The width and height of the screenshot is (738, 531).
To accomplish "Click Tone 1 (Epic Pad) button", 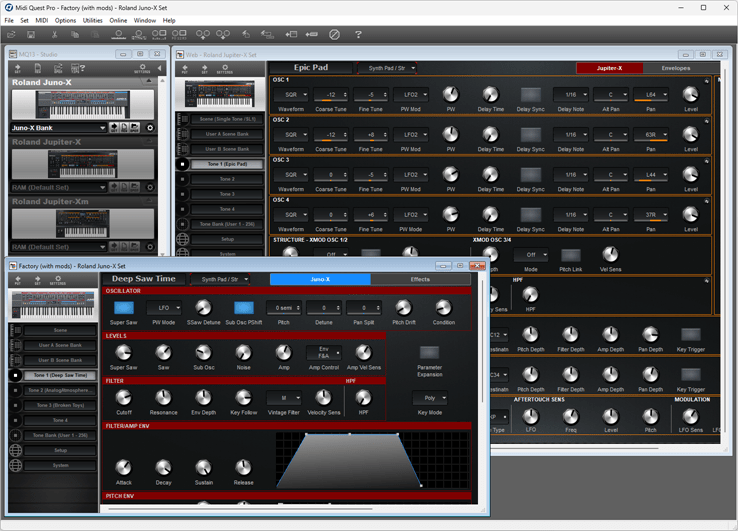I will 227,164.
